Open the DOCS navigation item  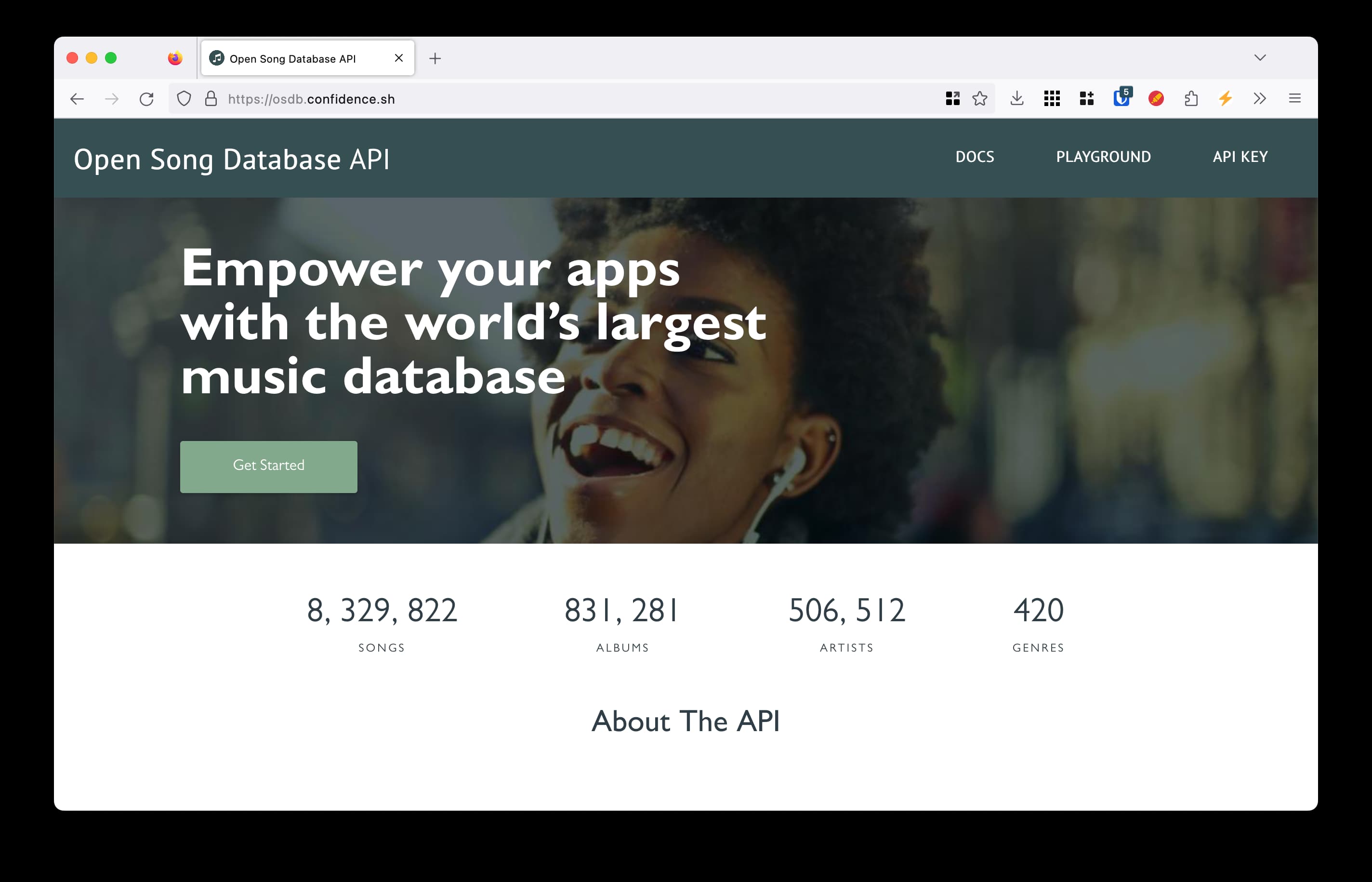pos(974,157)
